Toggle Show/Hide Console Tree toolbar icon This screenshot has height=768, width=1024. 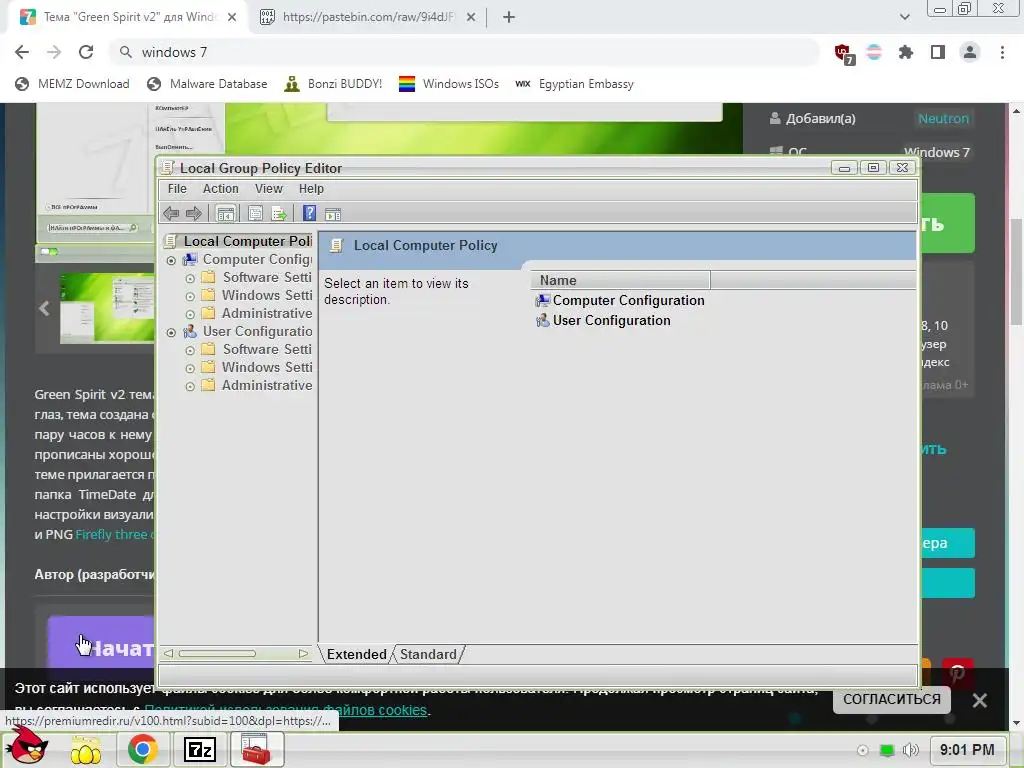coord(225,214)
